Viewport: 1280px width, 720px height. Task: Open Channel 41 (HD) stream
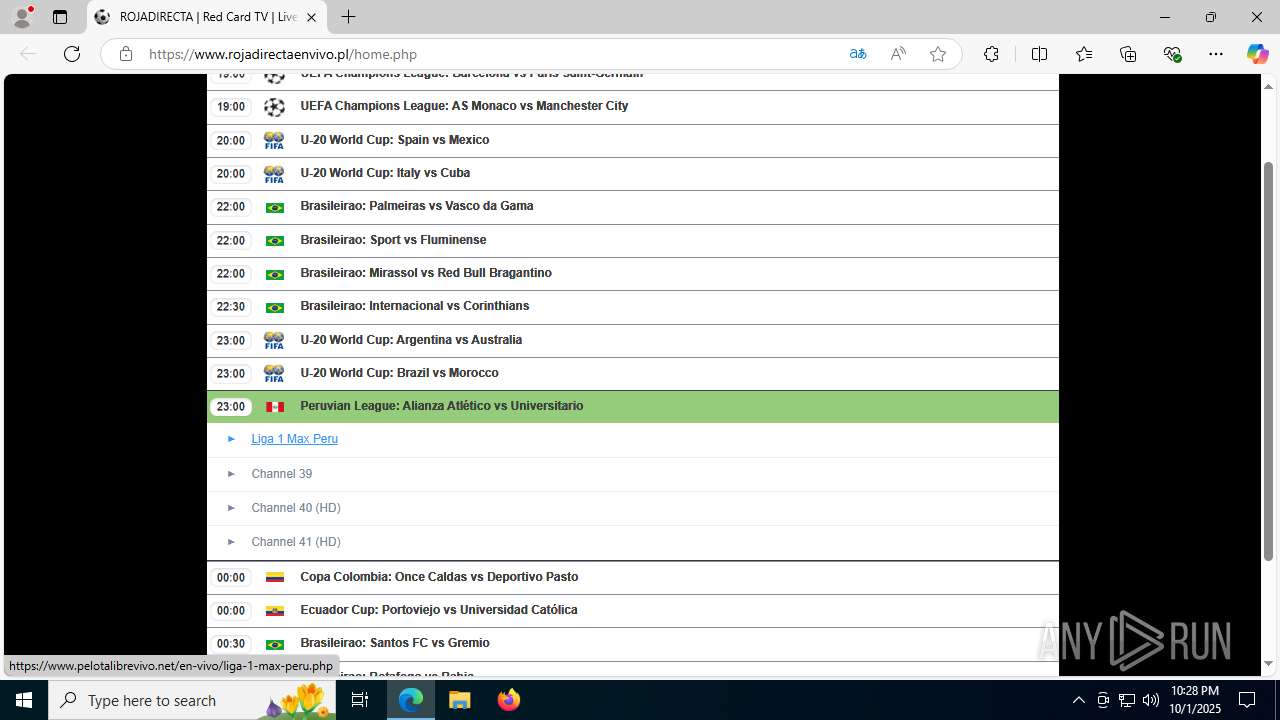(x=296, y=542)
